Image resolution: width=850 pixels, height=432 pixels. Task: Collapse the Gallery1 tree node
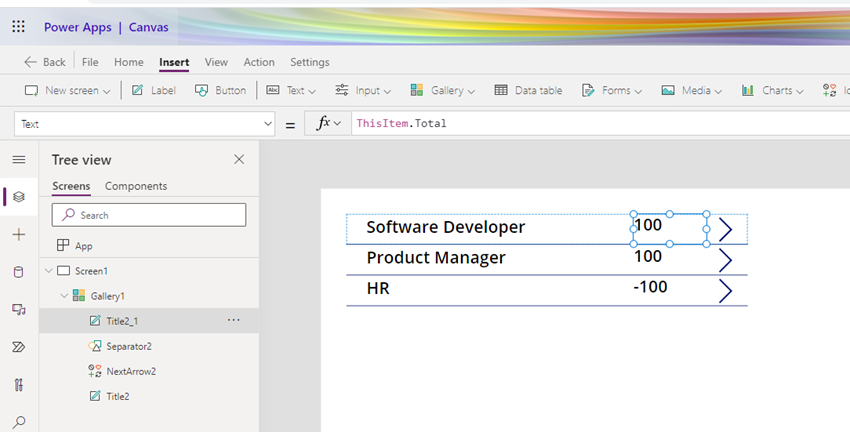click(x=64, y=296)
